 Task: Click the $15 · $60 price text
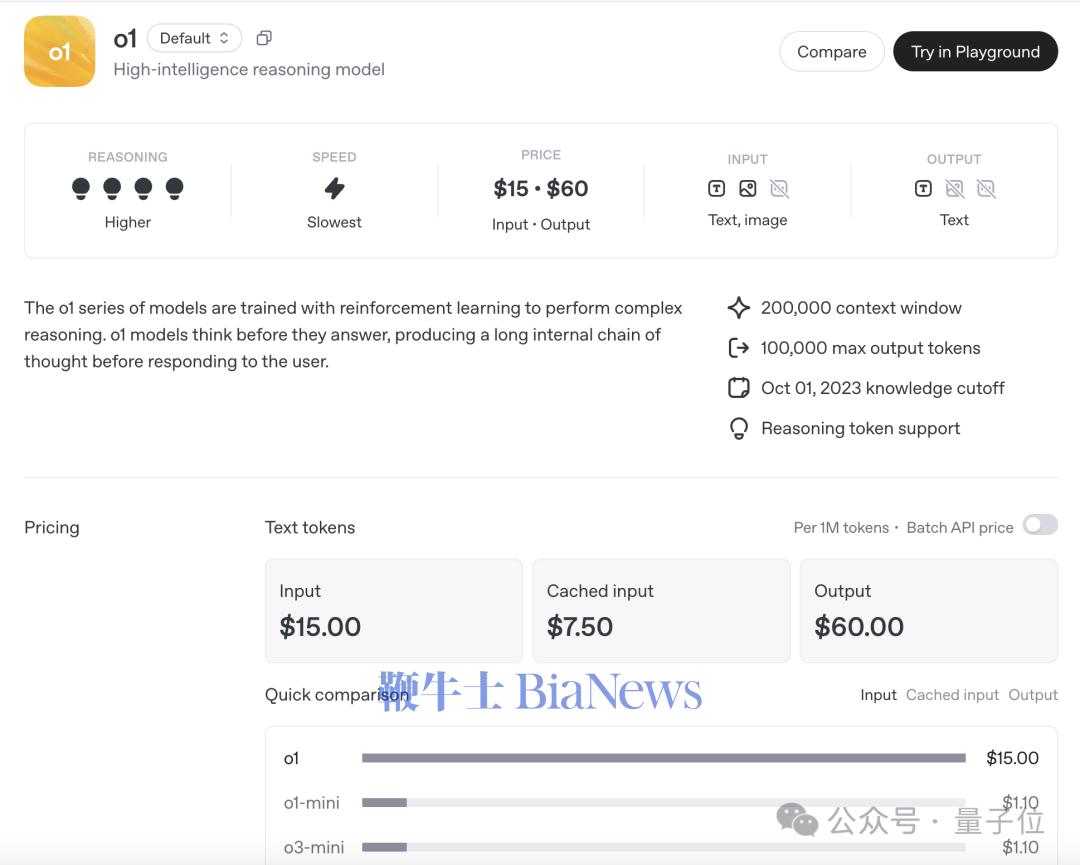point(541,189)
